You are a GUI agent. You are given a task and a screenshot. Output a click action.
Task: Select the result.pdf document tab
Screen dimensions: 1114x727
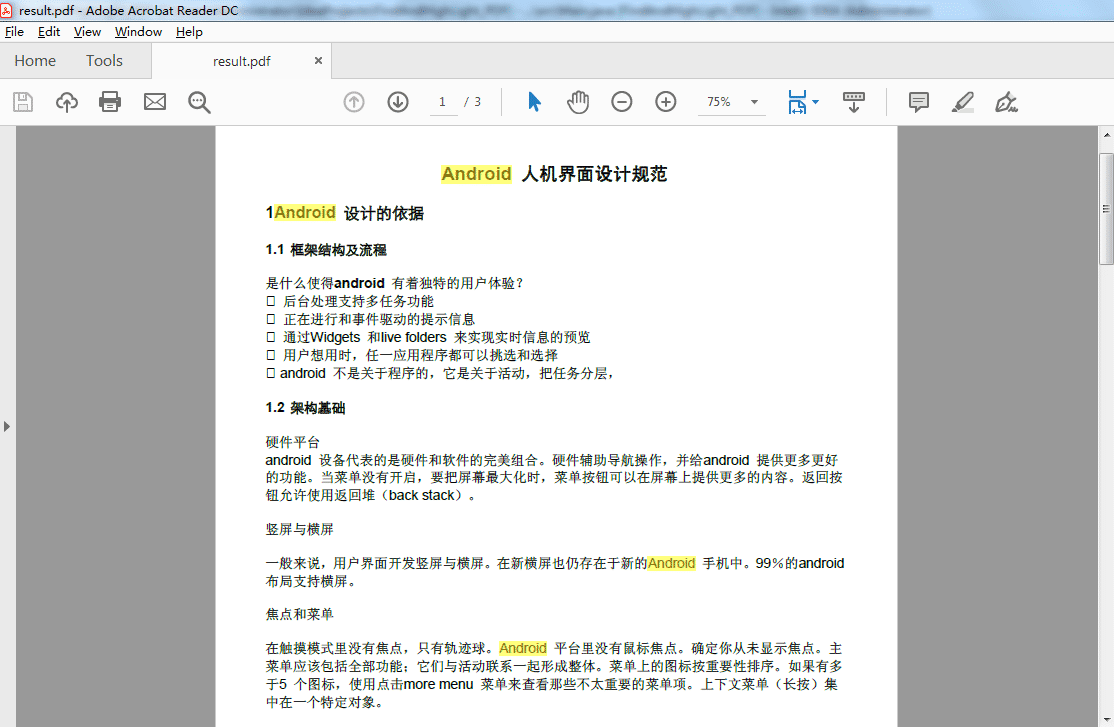242,61
